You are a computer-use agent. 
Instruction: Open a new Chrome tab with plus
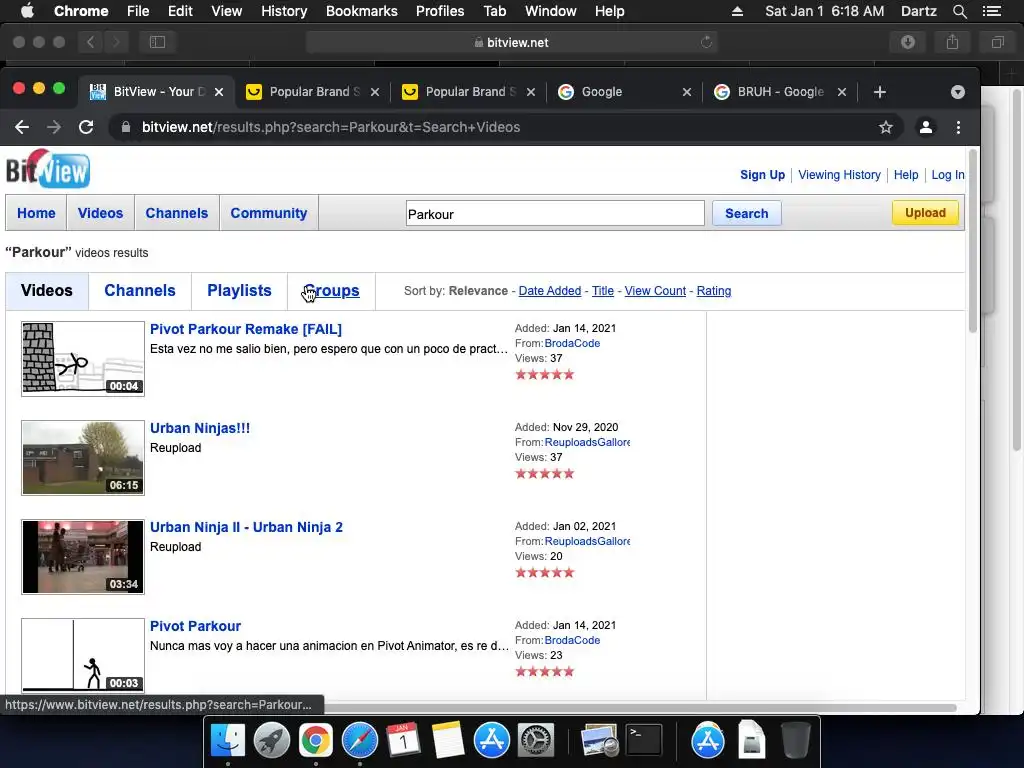[880, 92]
